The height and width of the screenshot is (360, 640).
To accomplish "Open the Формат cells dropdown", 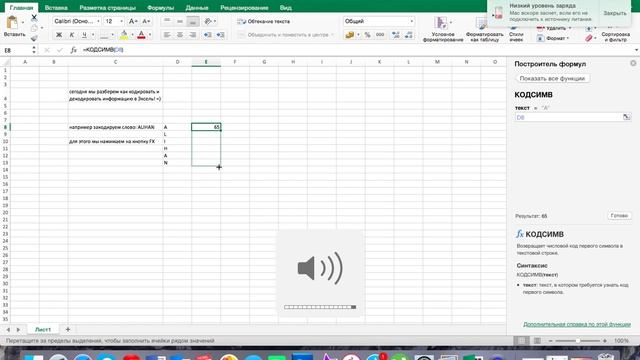I will pos(553,38).
